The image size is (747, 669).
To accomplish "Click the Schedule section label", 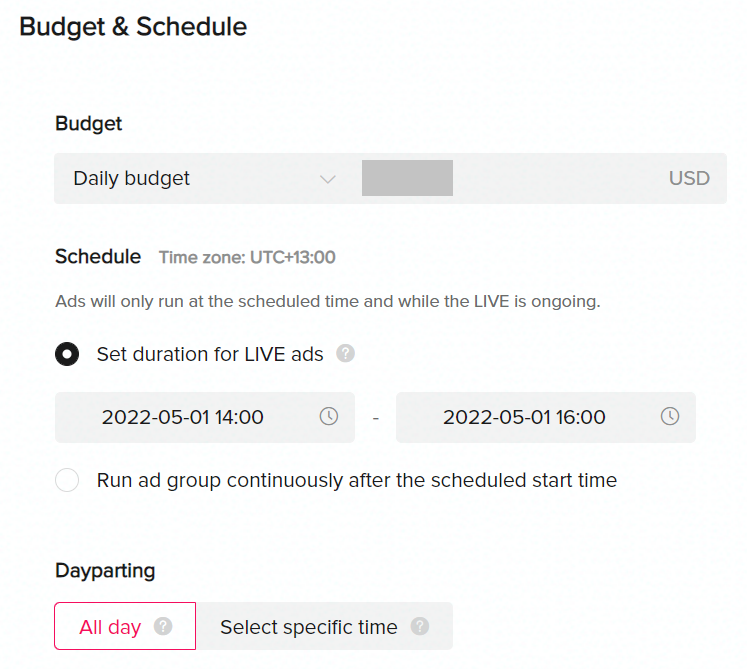I will pyautogui.click(x=98, y=256).
